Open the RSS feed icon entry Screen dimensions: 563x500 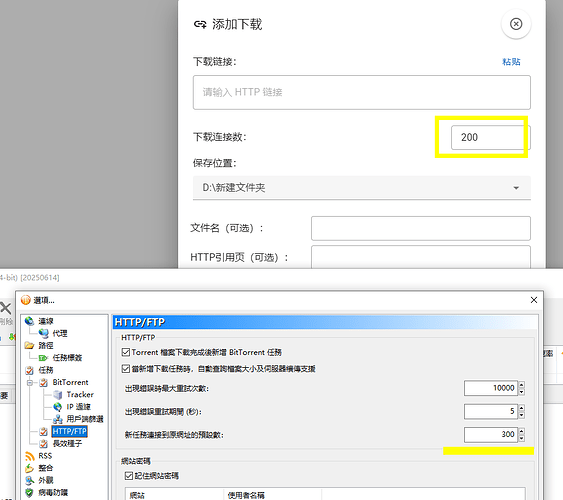(x=29, y=456)
